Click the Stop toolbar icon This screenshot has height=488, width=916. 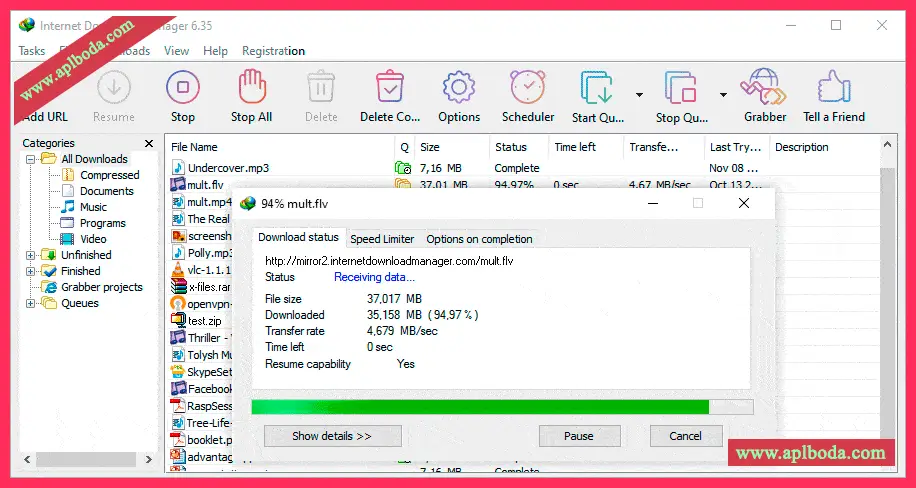(183, 89)
